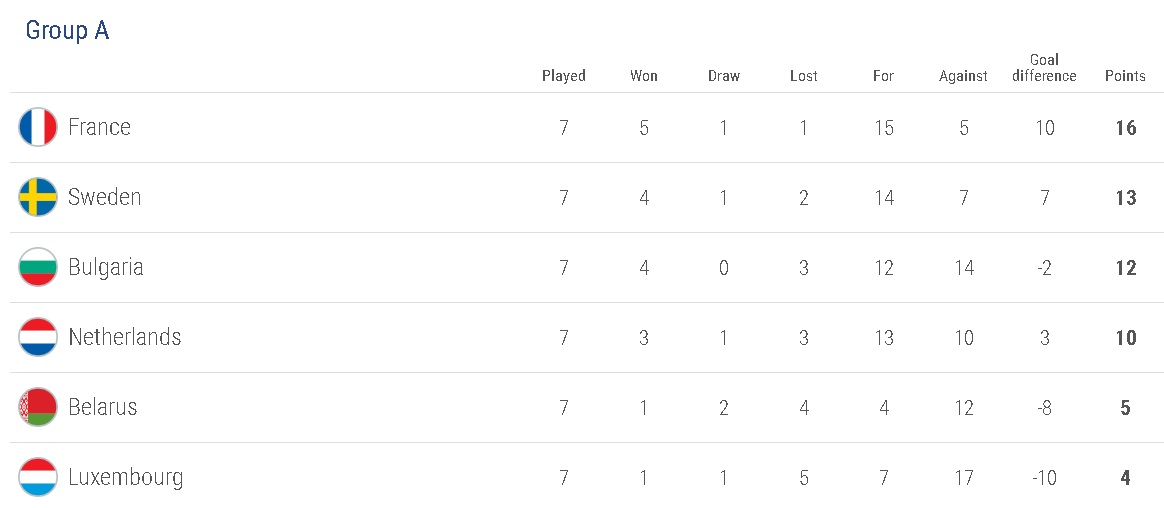Open the Belarus team page

coord(103,408)
